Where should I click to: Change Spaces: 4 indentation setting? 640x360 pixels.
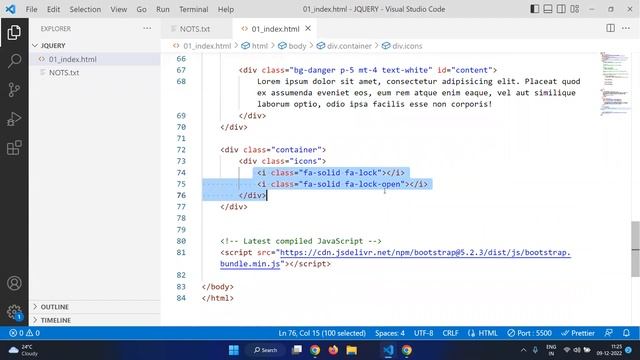tap(390, 333)
